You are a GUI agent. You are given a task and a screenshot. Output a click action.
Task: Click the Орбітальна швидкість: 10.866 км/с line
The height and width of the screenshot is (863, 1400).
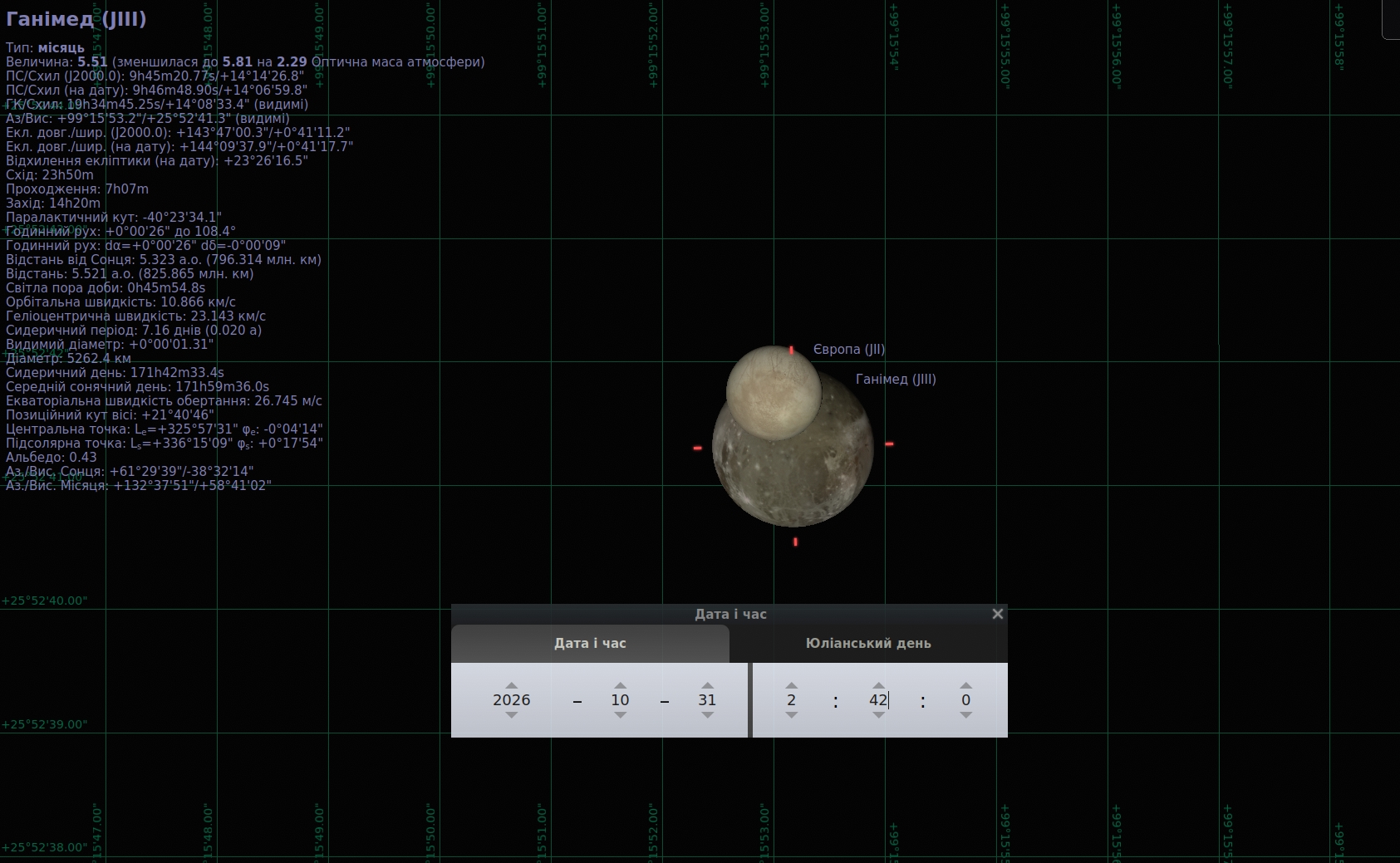tap(120, 302)
